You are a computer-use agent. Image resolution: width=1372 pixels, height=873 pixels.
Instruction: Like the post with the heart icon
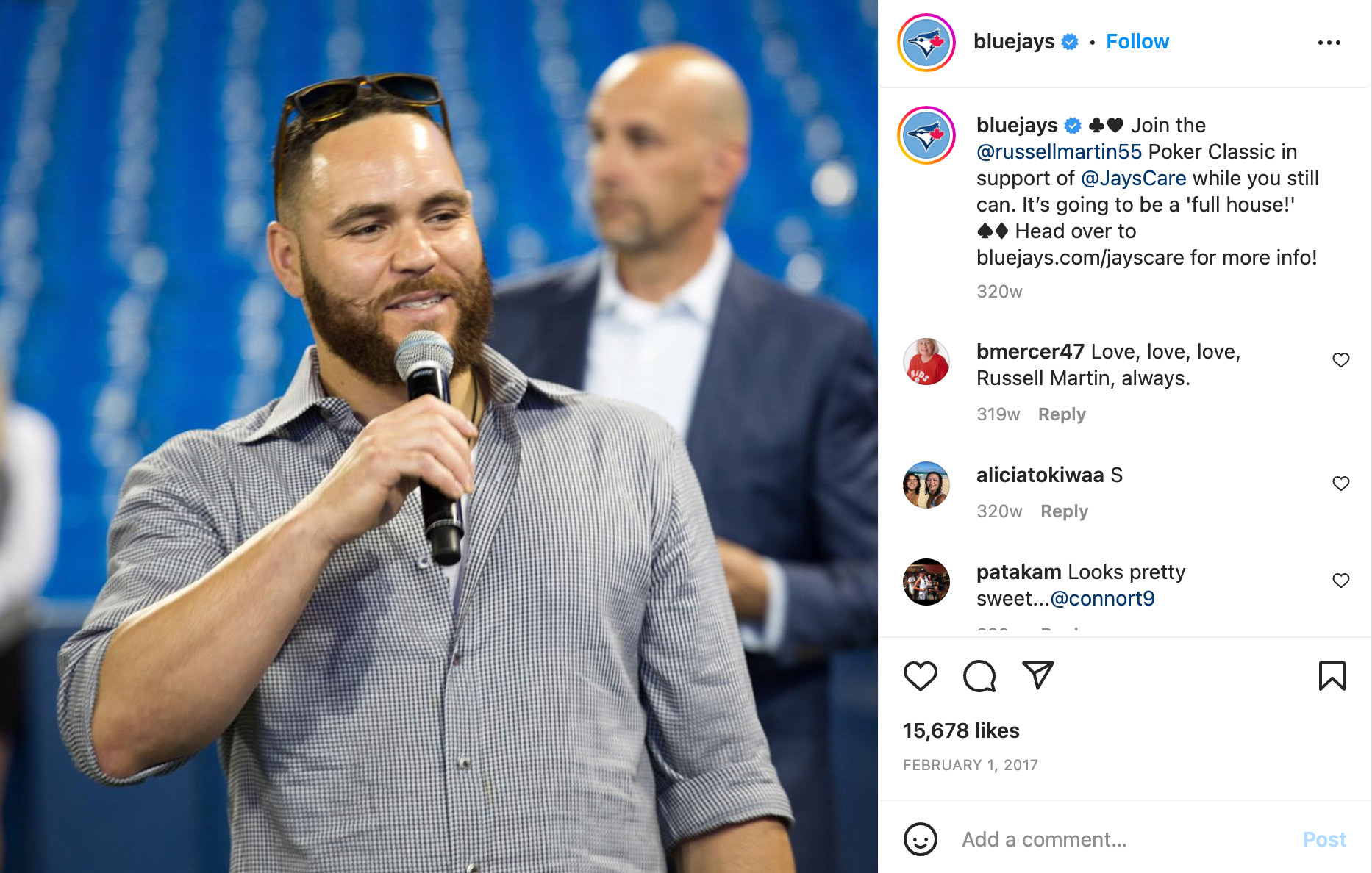(x=920, y=675)
